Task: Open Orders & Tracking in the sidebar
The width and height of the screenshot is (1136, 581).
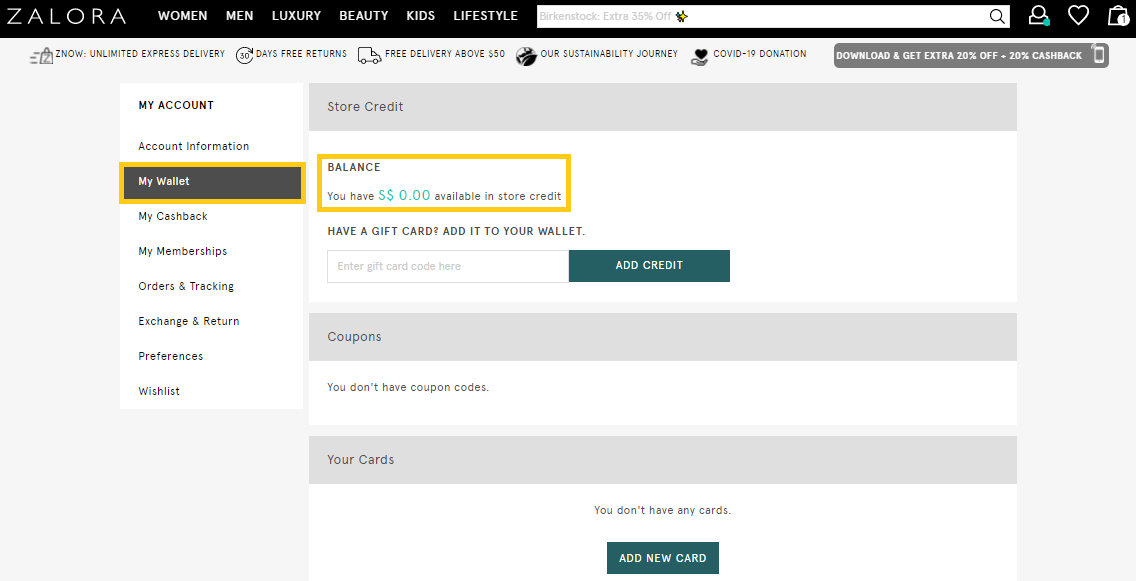Action: (x=185, y=285)
